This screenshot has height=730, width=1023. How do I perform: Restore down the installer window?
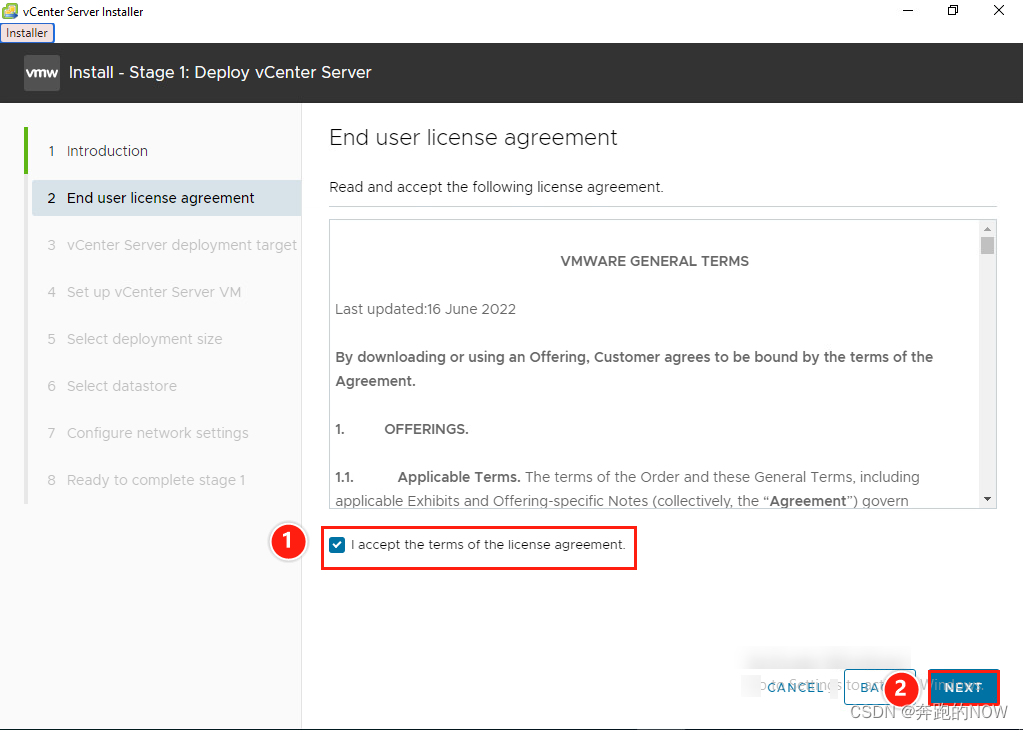point(953,10)
